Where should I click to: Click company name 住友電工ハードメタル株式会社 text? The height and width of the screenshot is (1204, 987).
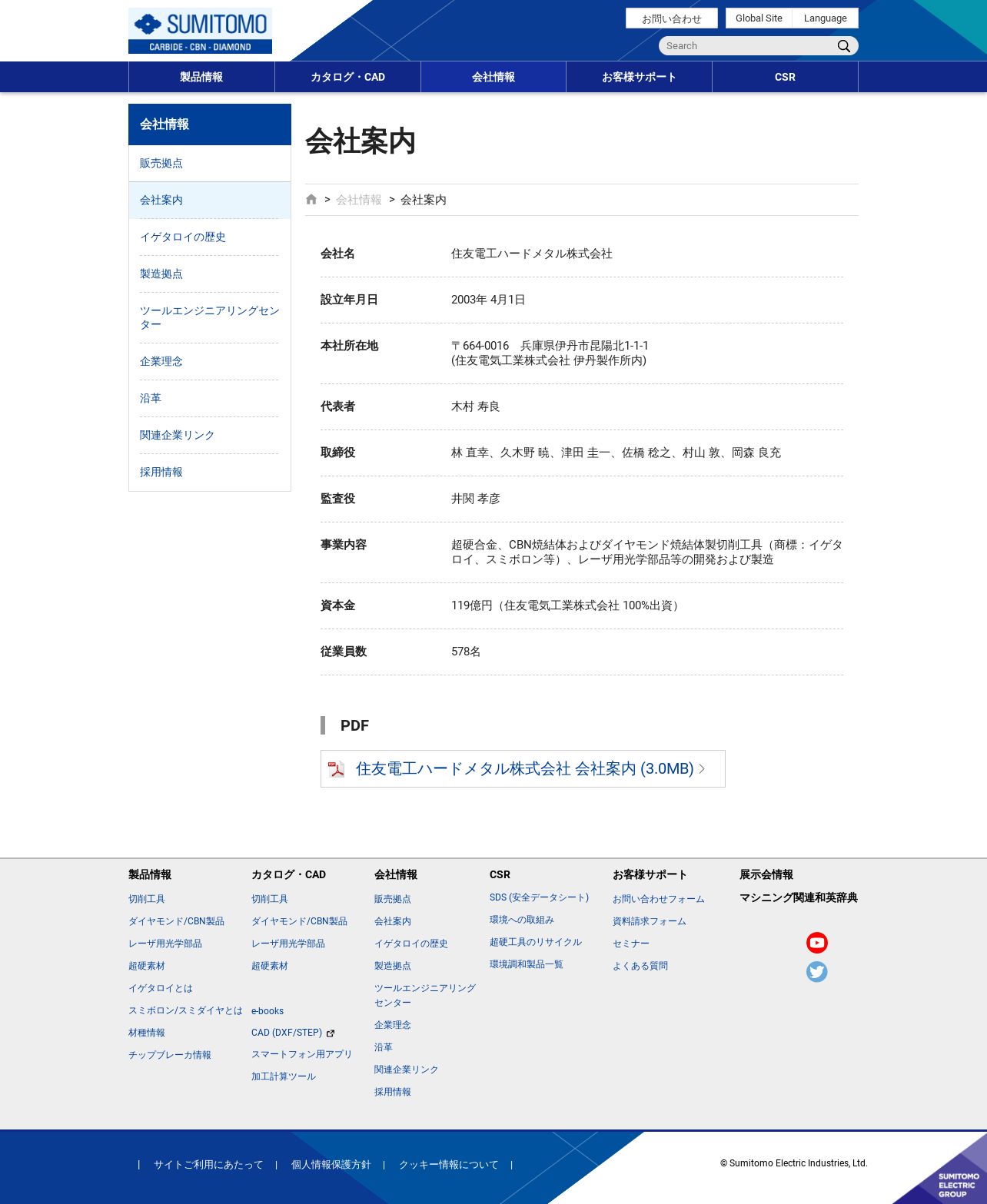click(532, 254)
